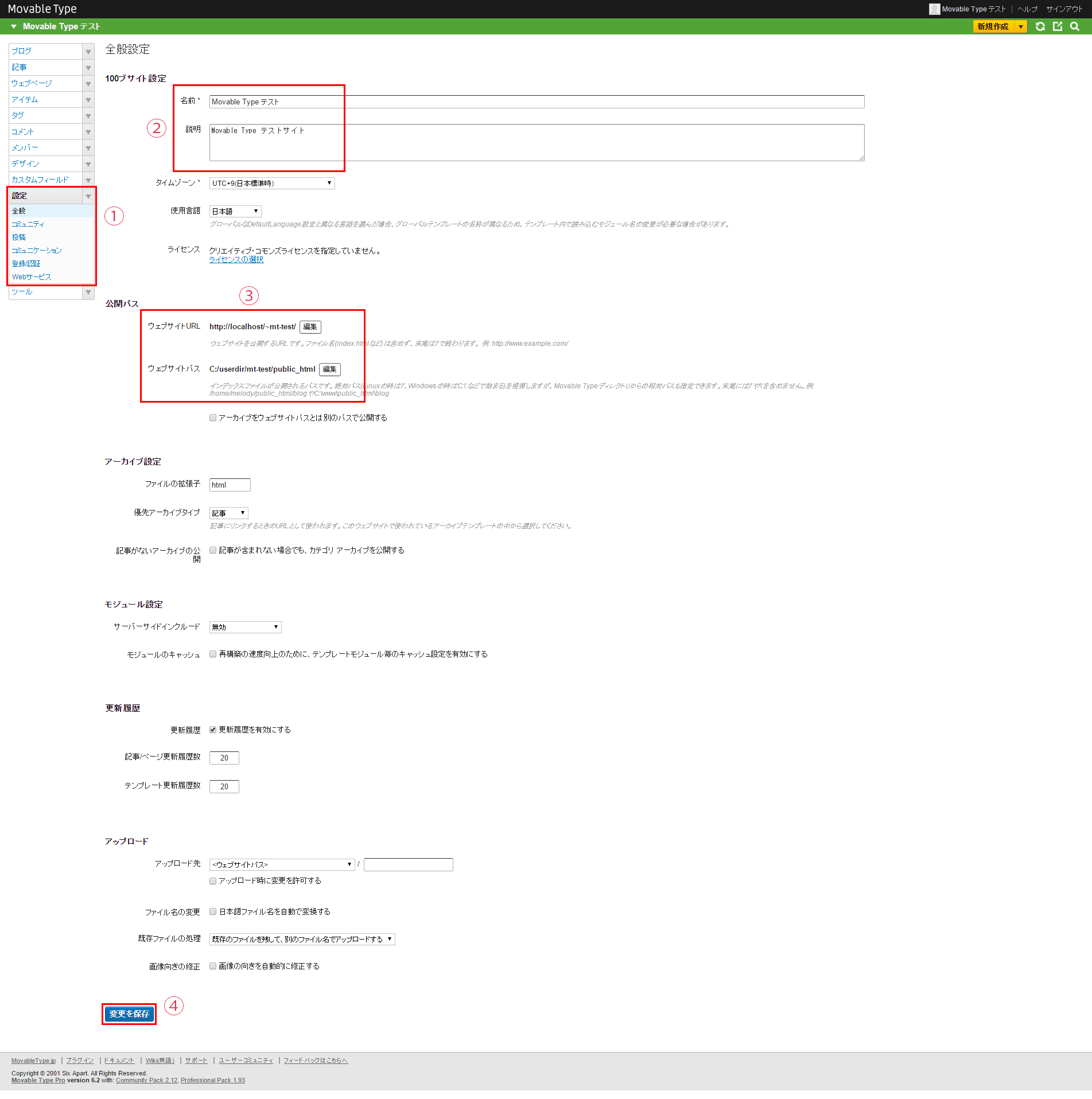
Task: Expand site selector triangle beside Movable Type テスト
Action: point(14,26)
